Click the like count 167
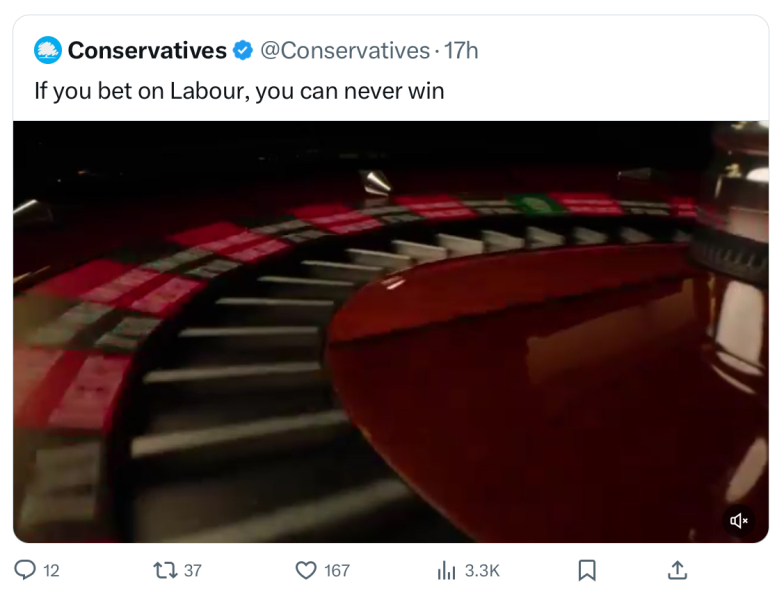 (x=337, y=570)
